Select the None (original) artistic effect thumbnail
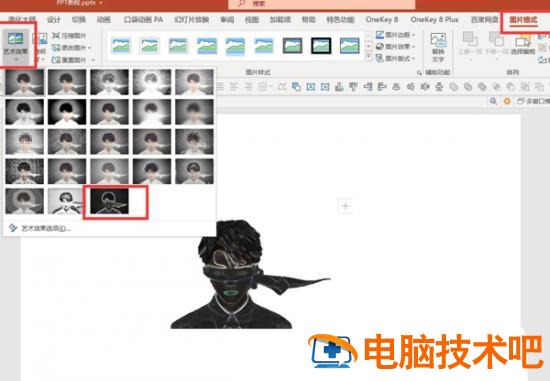The image size is (550, 381). tap(24, 82)
